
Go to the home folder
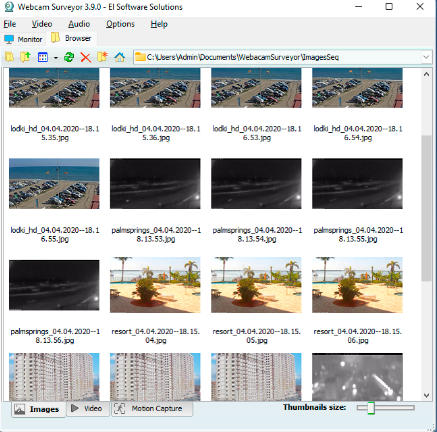click(x=119, y=57)
